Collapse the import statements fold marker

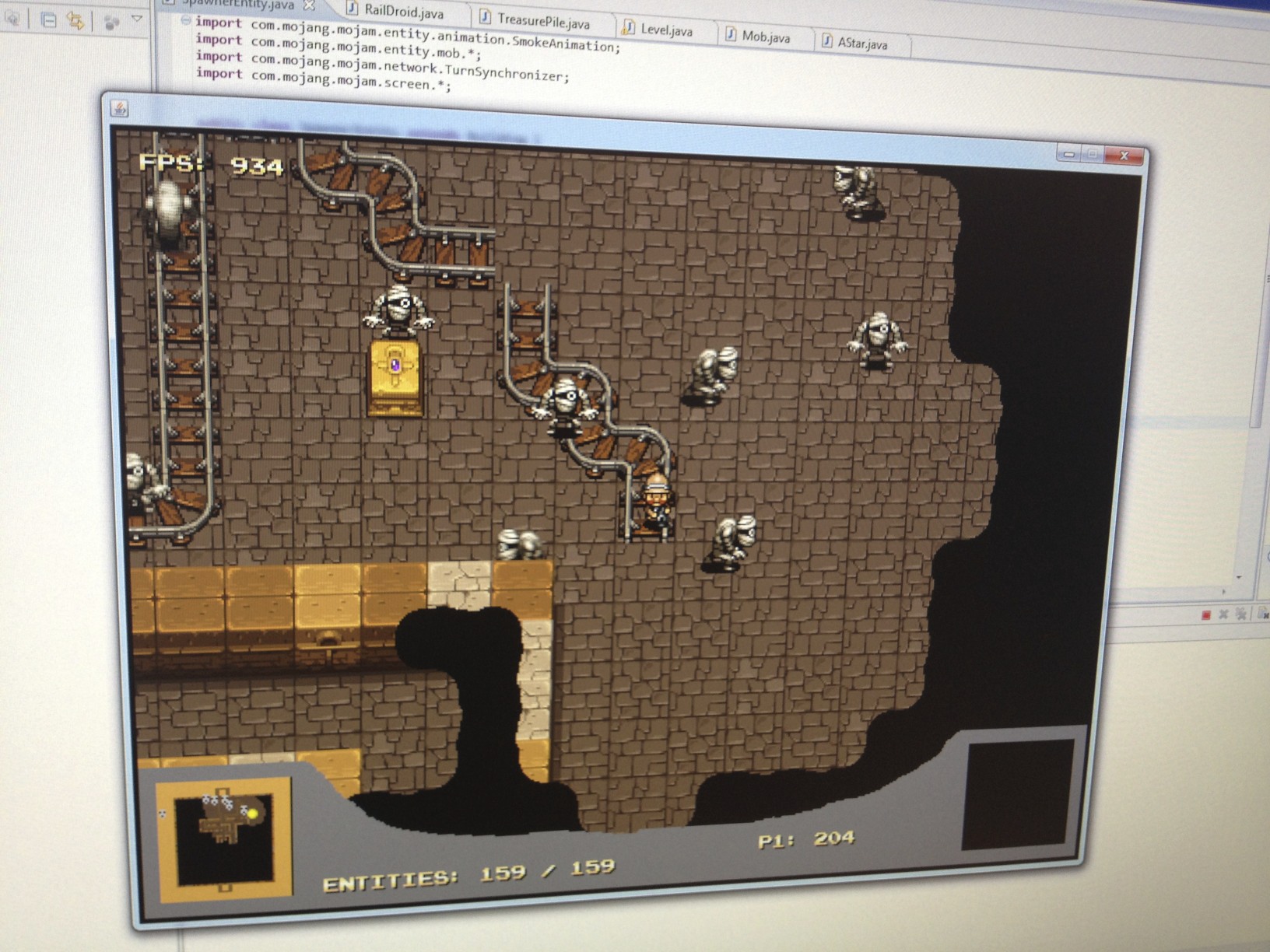[x=185, y=21]
